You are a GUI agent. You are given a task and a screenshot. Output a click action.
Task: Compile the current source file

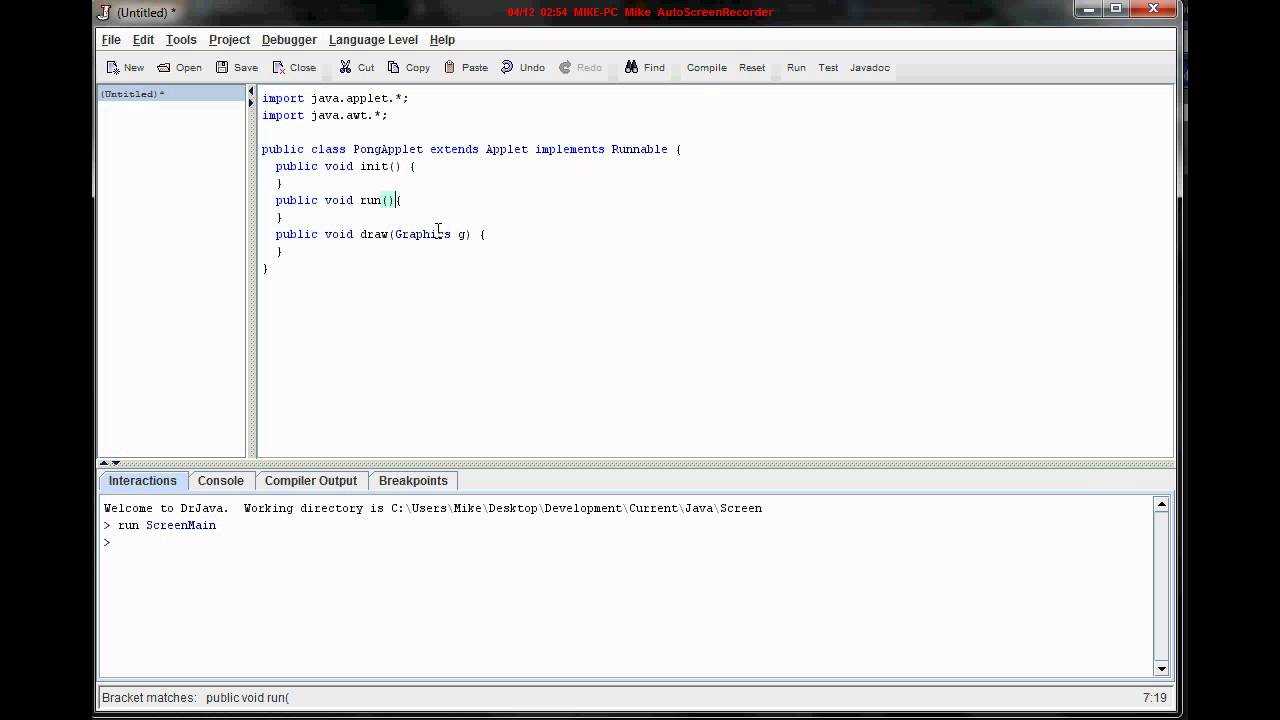[706, 68]
